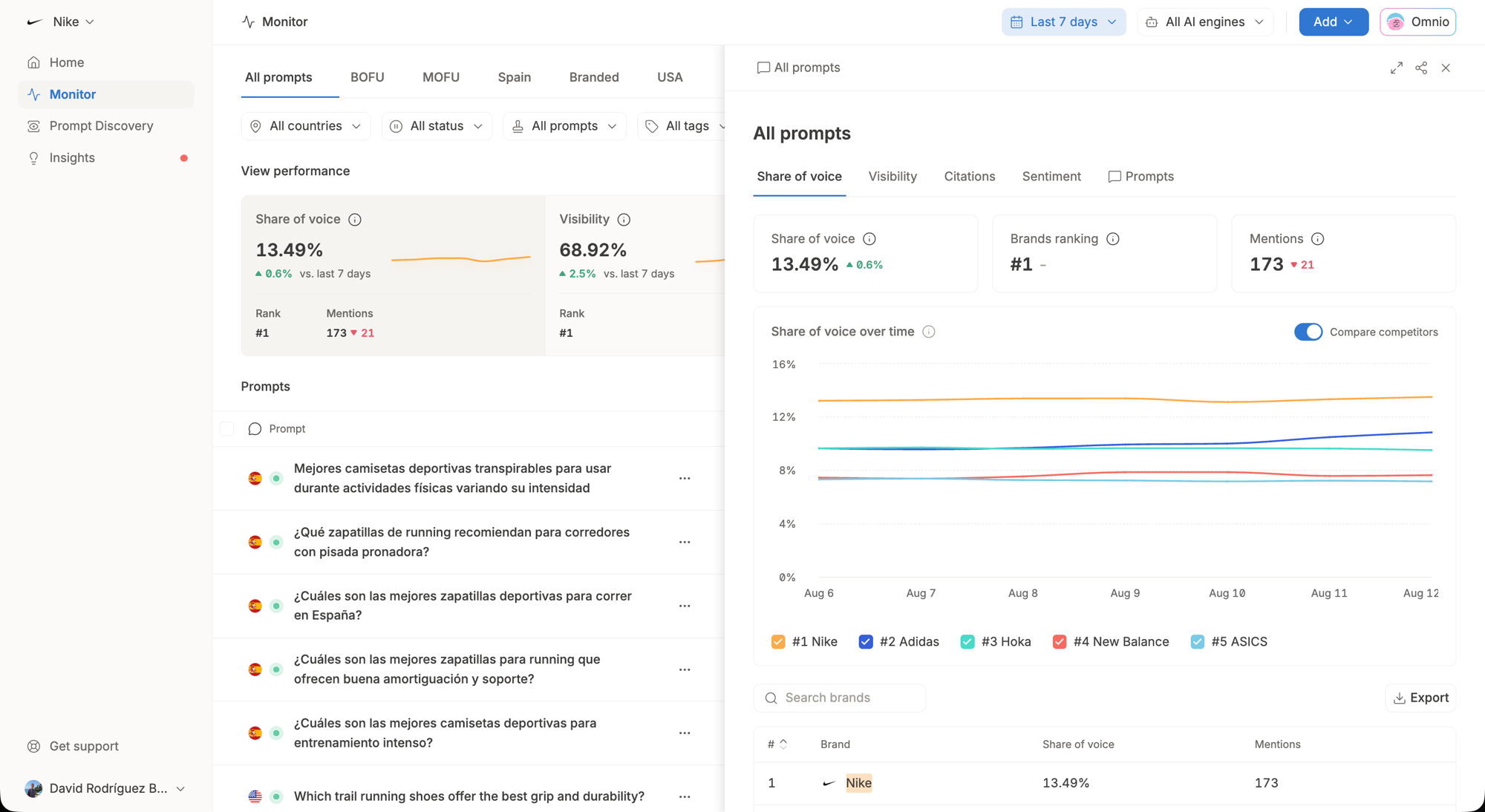Toggle Compare competitors switch

click(1308, 332)
